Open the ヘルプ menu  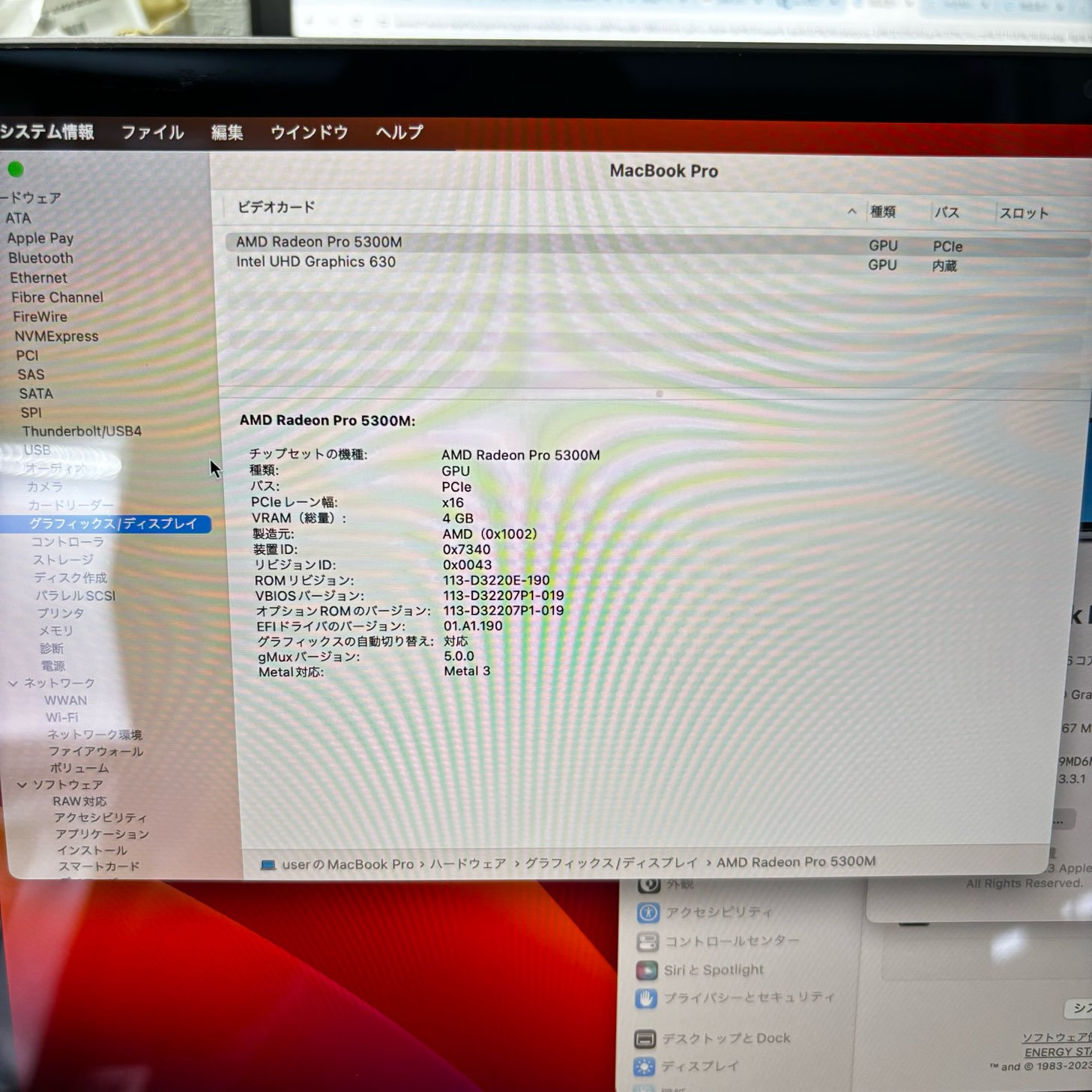(x=399, y=133)
